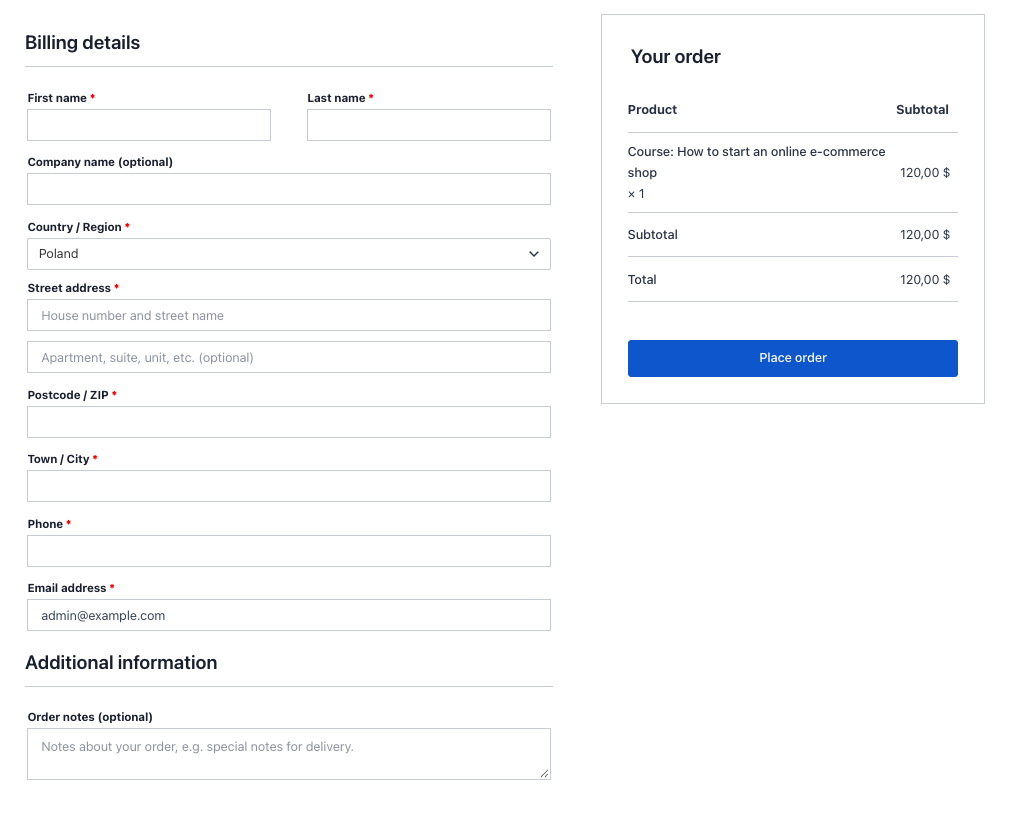
Task: Click the Order notes resize handle
Action: point(544,774)
